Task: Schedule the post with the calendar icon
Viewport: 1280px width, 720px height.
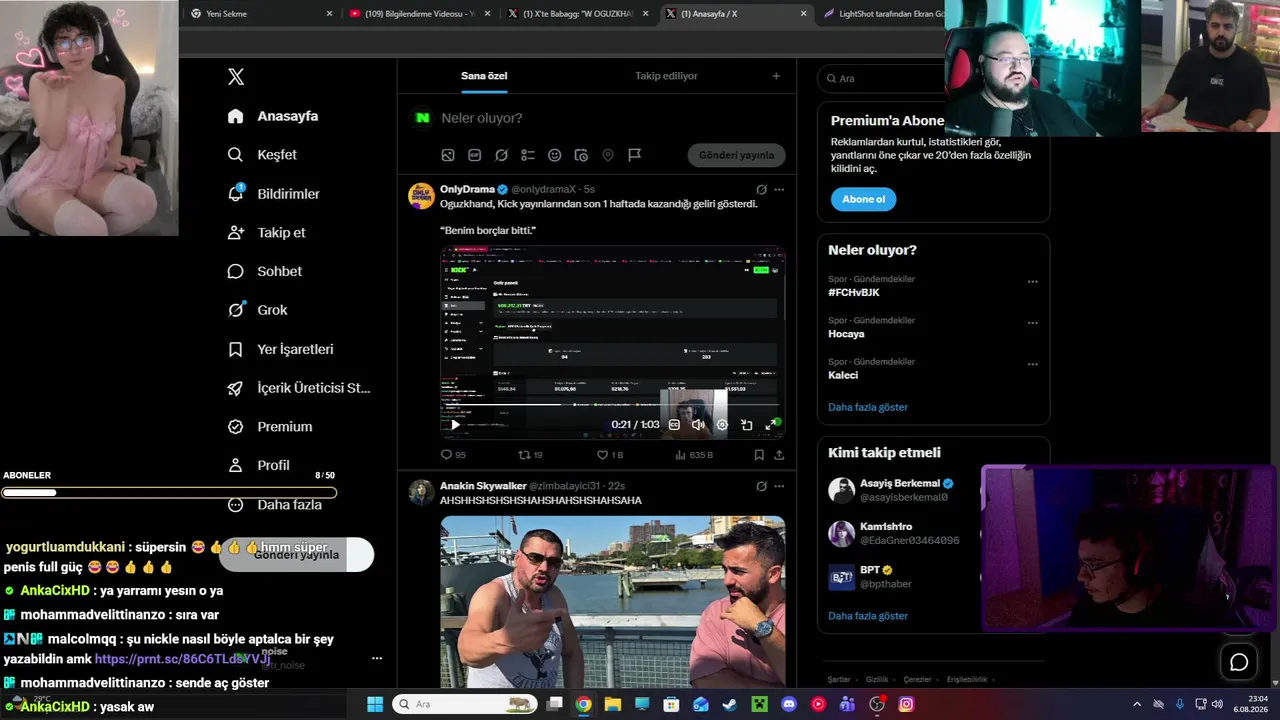Action: coord(581,155)
